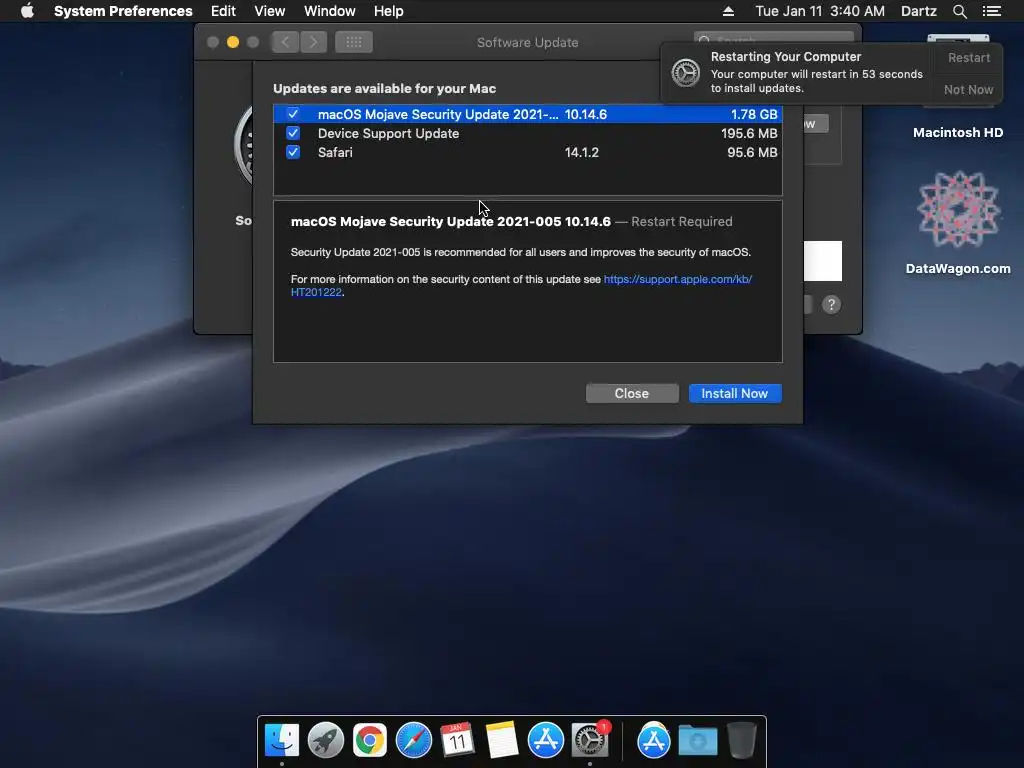Image resolution: width=1024 pixels, height=768 pixels.
Task: Choose Not Now in restart notification
Action: click(968, 89)
